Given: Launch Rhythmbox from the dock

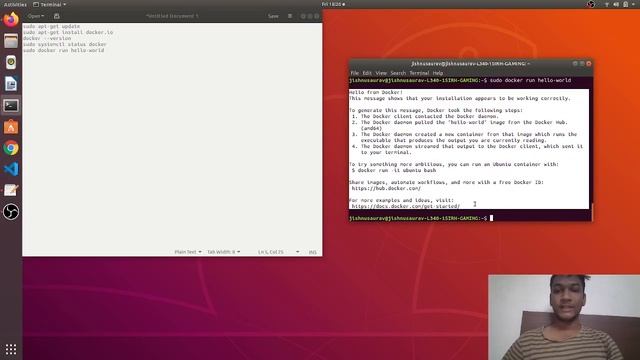Looking at the screenshot, I should [x=11, y=62].
